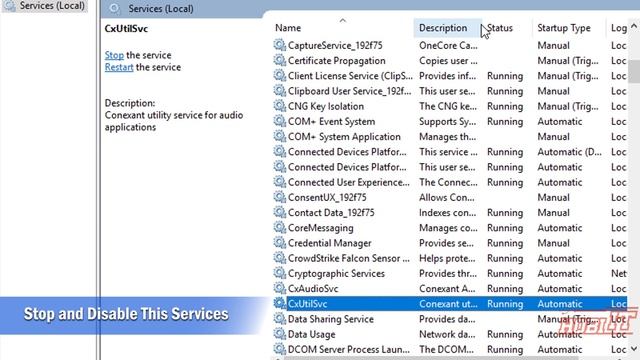This screenshot has height=360, width=640.
Task: Click 'Allows Con...' description cell
Action: (x=447, y=197)
